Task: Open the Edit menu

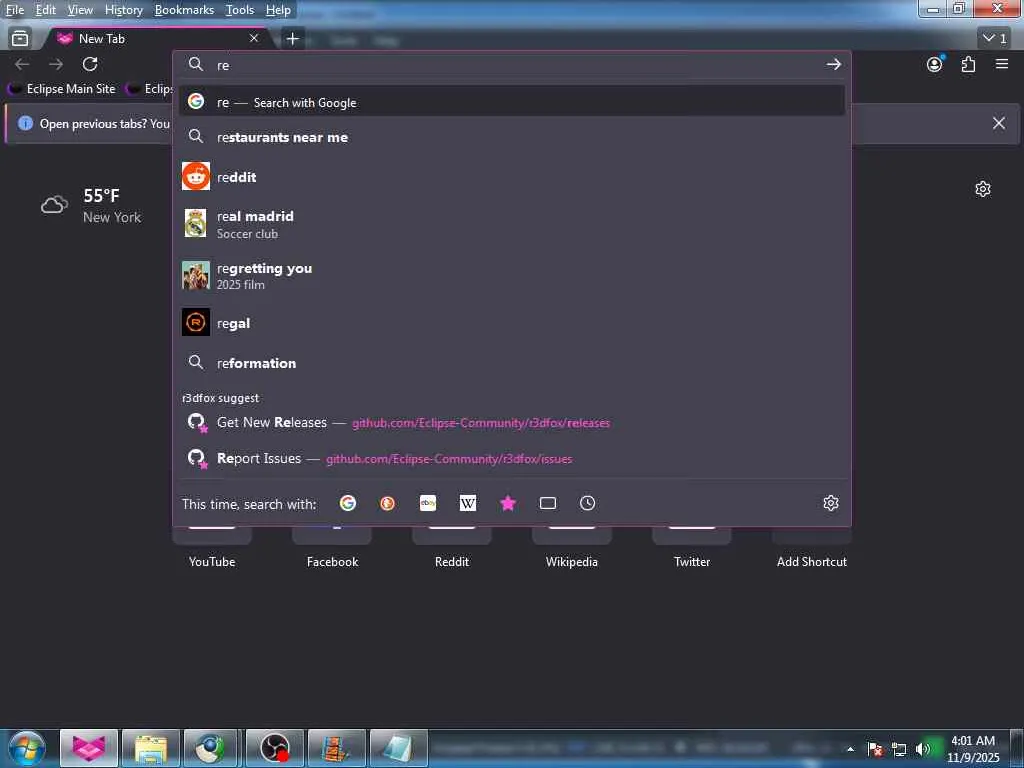Action: (x=45, y=10)
